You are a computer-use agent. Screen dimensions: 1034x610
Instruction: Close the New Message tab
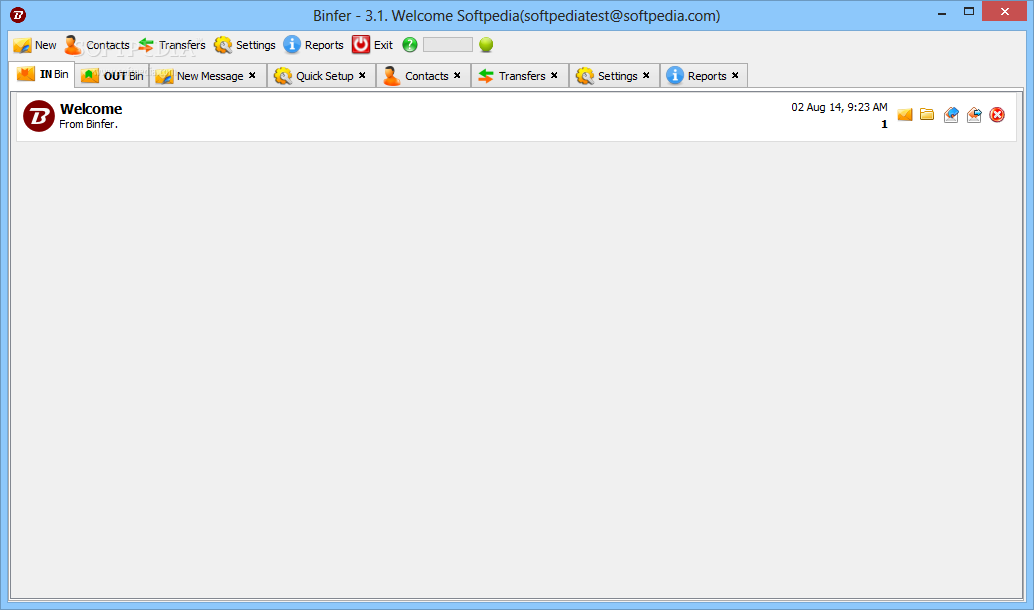point(252,76)
